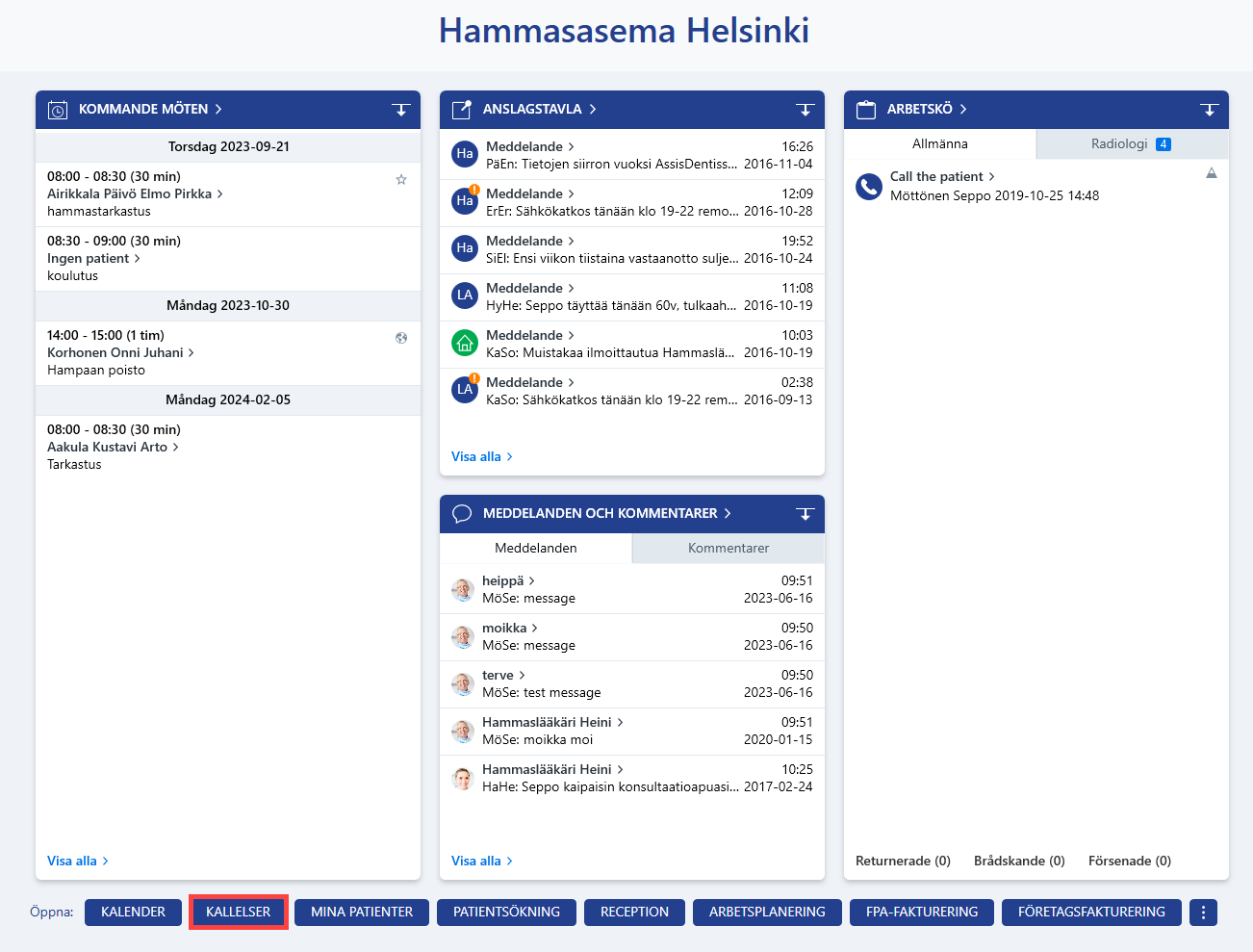1253x952 pixels.
Task: Show all upcoming meetings via Visa alla
Action: (x=78, y=862)
